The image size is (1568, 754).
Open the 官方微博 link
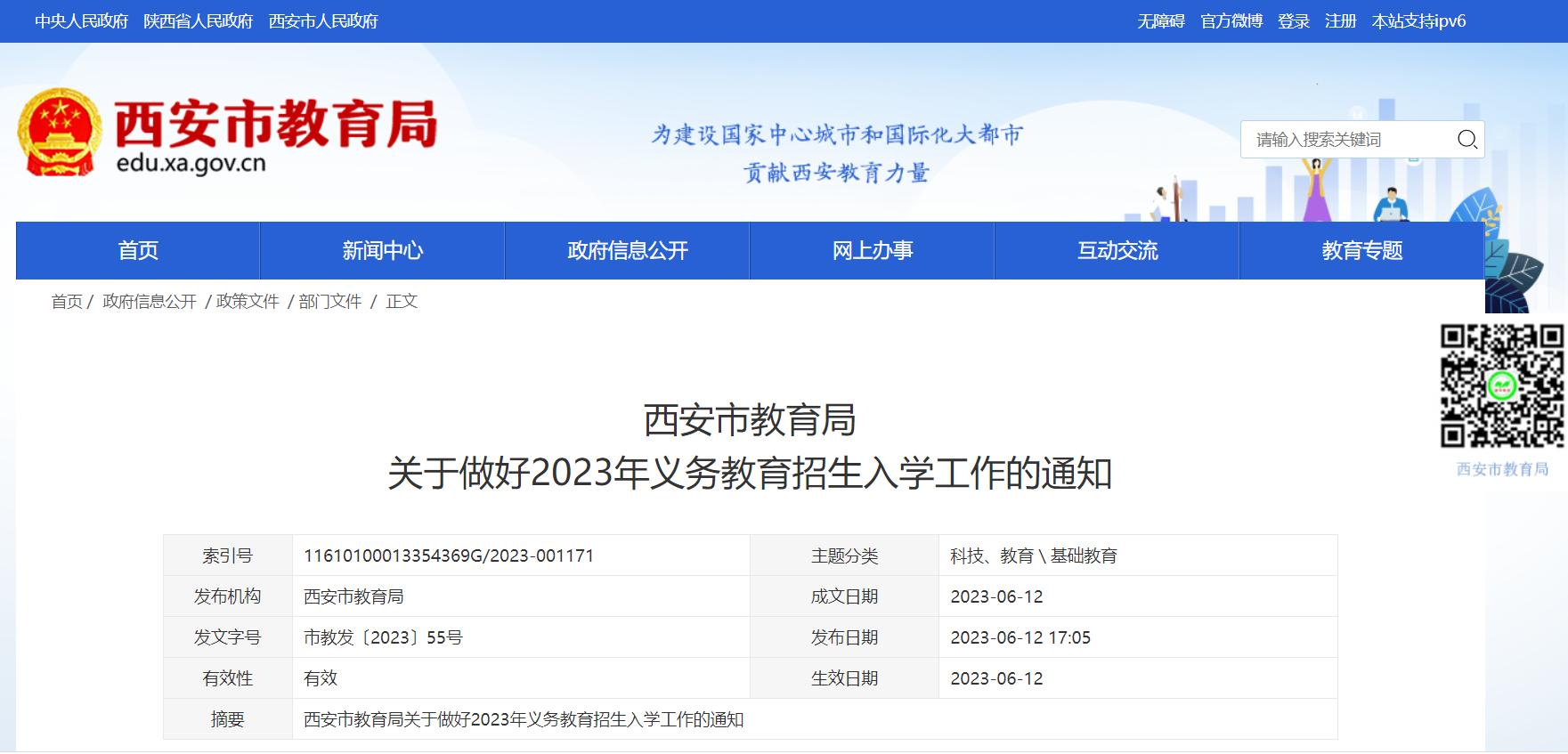(1231, 21)
